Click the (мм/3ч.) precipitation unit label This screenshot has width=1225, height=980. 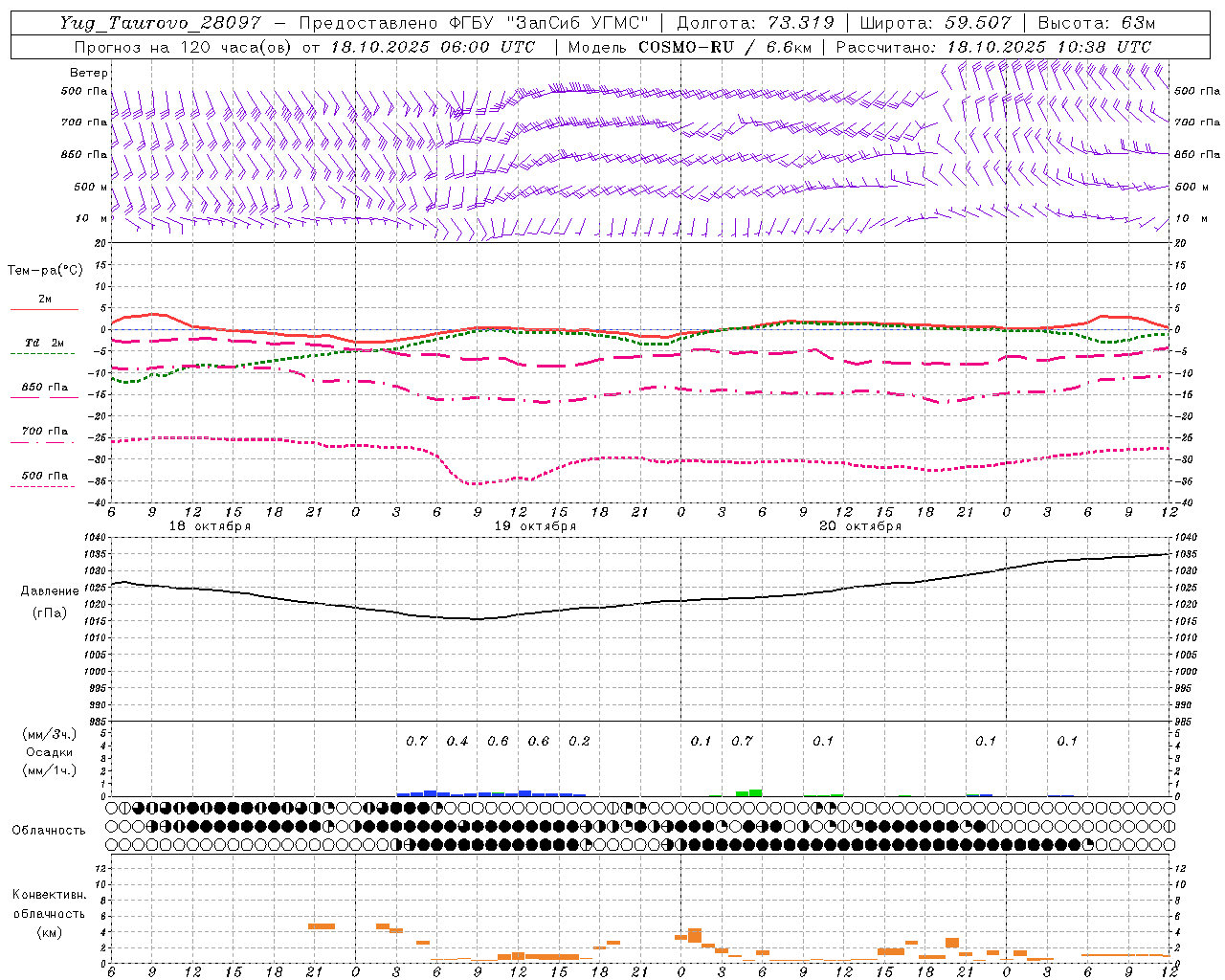coord(50,735)
